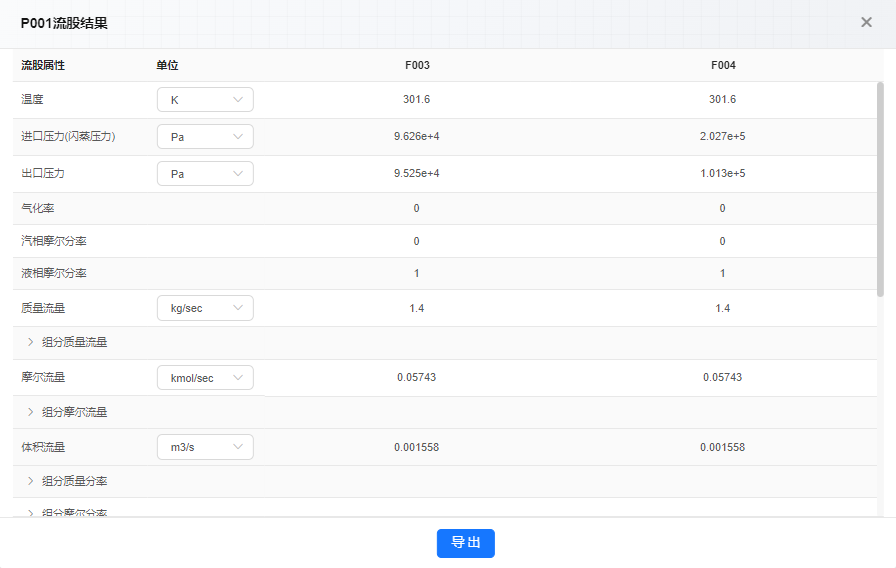The width and height of the screenshot is (896, 568).
Task: Click the 导出 export button
Action: [x=466, y=543]
